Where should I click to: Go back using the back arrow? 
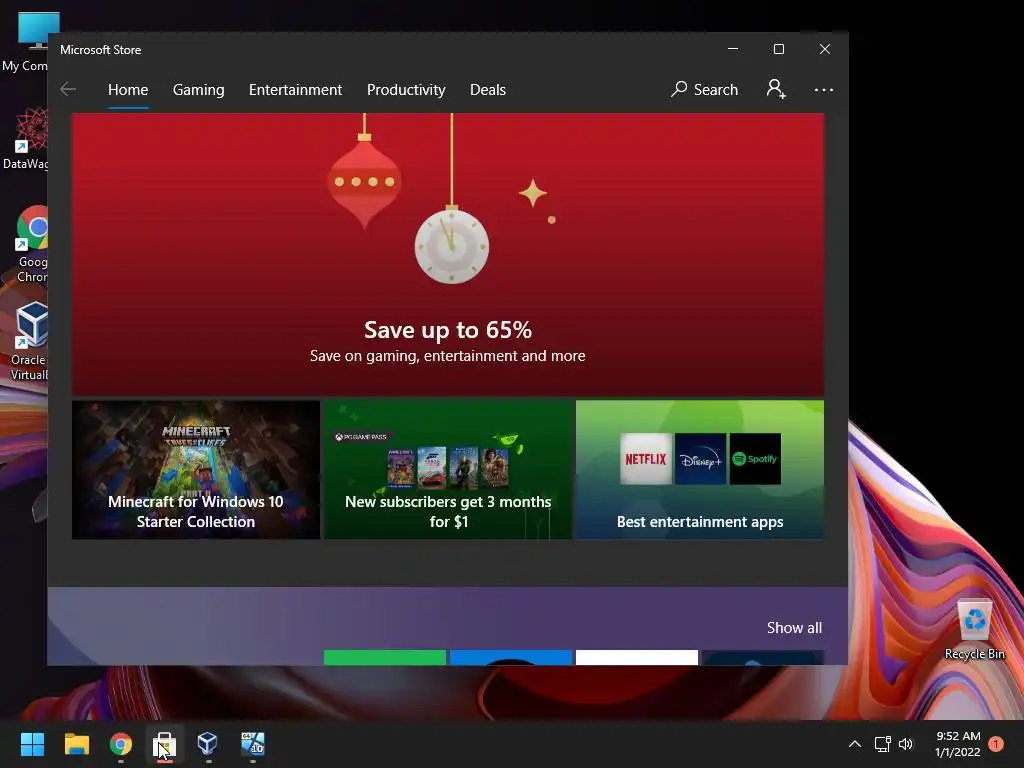[x=68, y=89]
